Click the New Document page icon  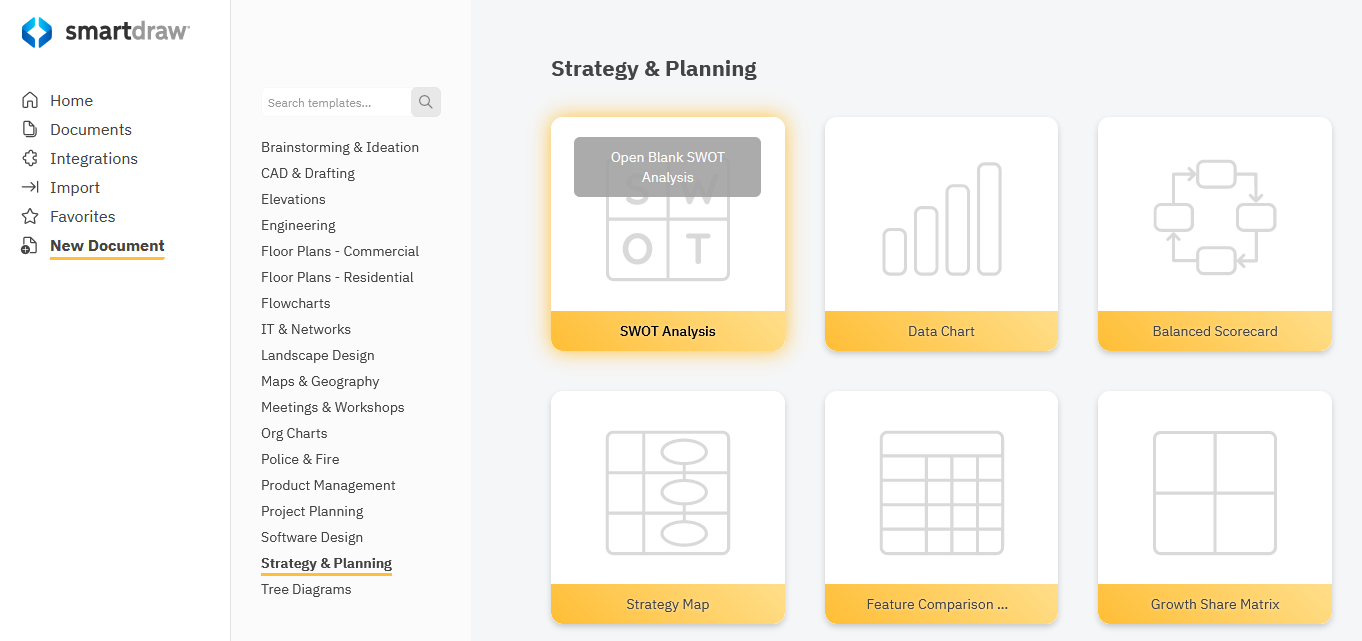(x=31, y=246)
